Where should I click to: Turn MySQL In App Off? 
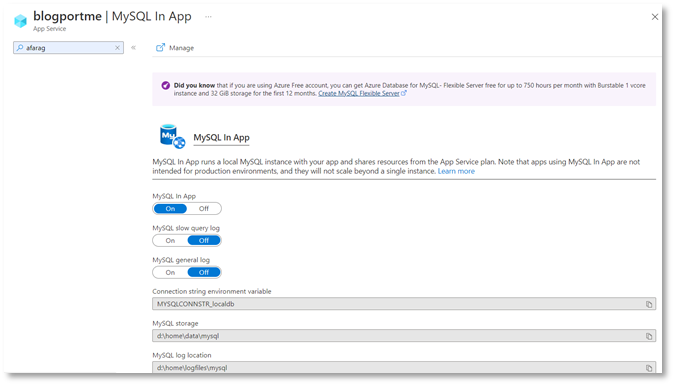pyautogui.click(x=204, y=209)
